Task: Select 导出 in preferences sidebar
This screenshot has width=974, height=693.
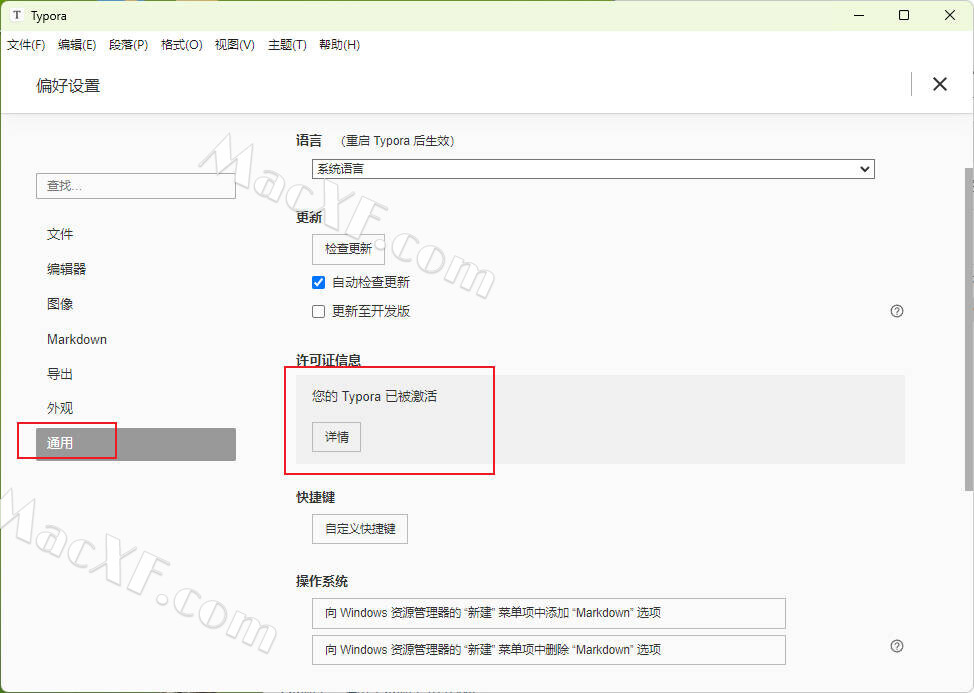Action: (x=60, y=374)
